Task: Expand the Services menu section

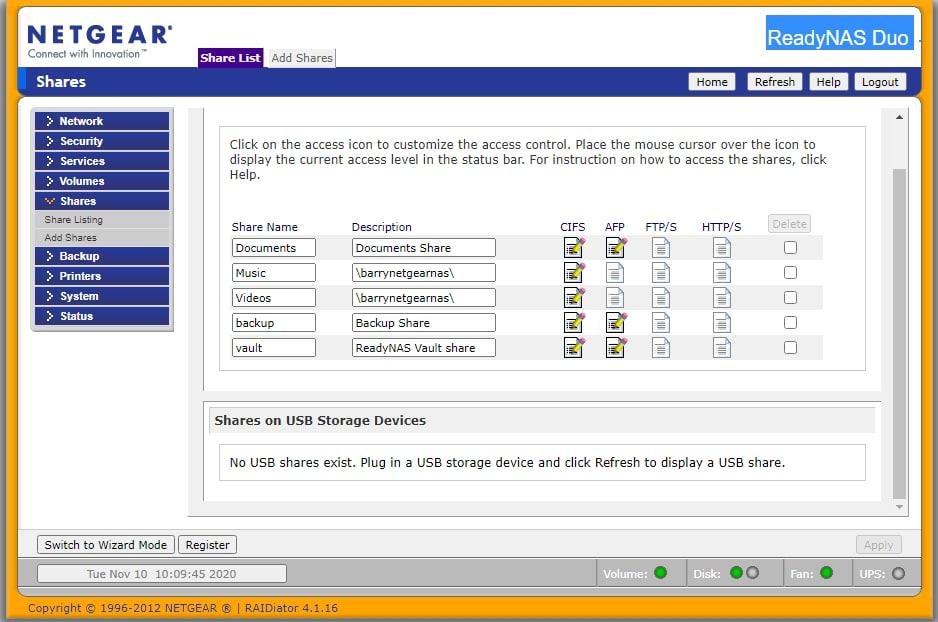Action: (x=102, y=161)
